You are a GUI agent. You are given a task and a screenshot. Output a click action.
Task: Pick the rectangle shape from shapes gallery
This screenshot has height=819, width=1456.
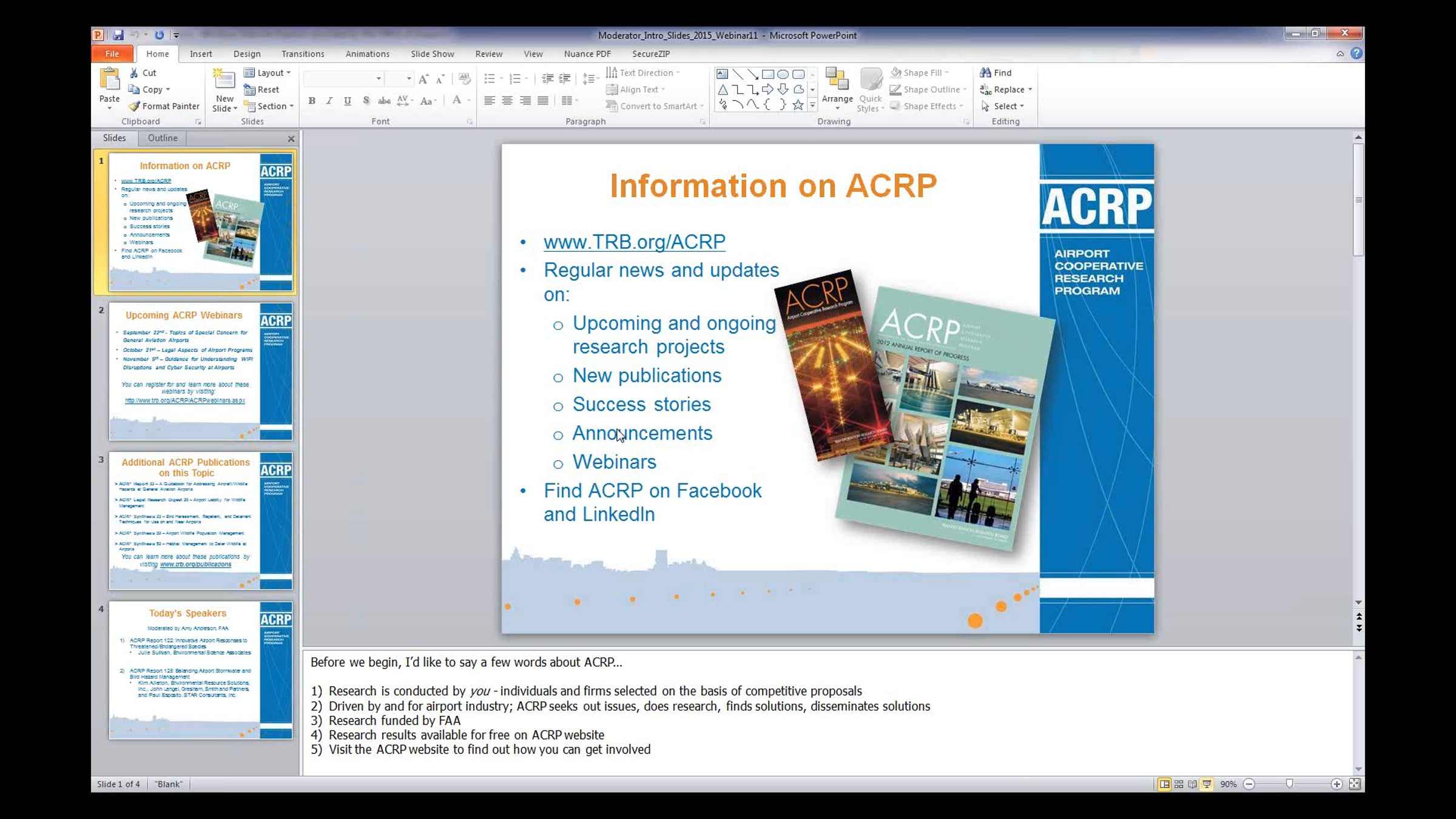pos(768,74)
